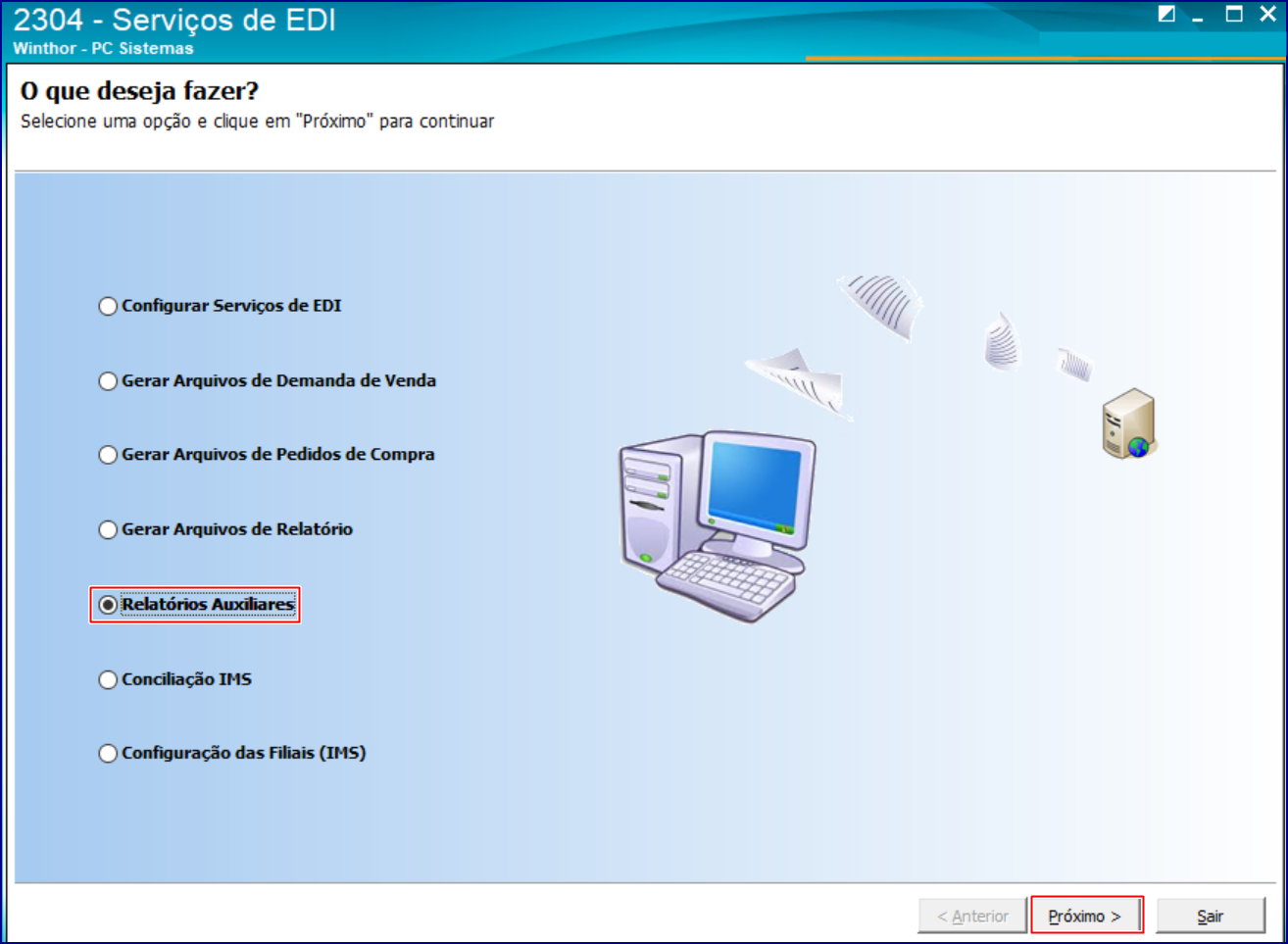
Task: Click the 'Winthor - PC Sistemas' subtitle
Action: point(103,48)
